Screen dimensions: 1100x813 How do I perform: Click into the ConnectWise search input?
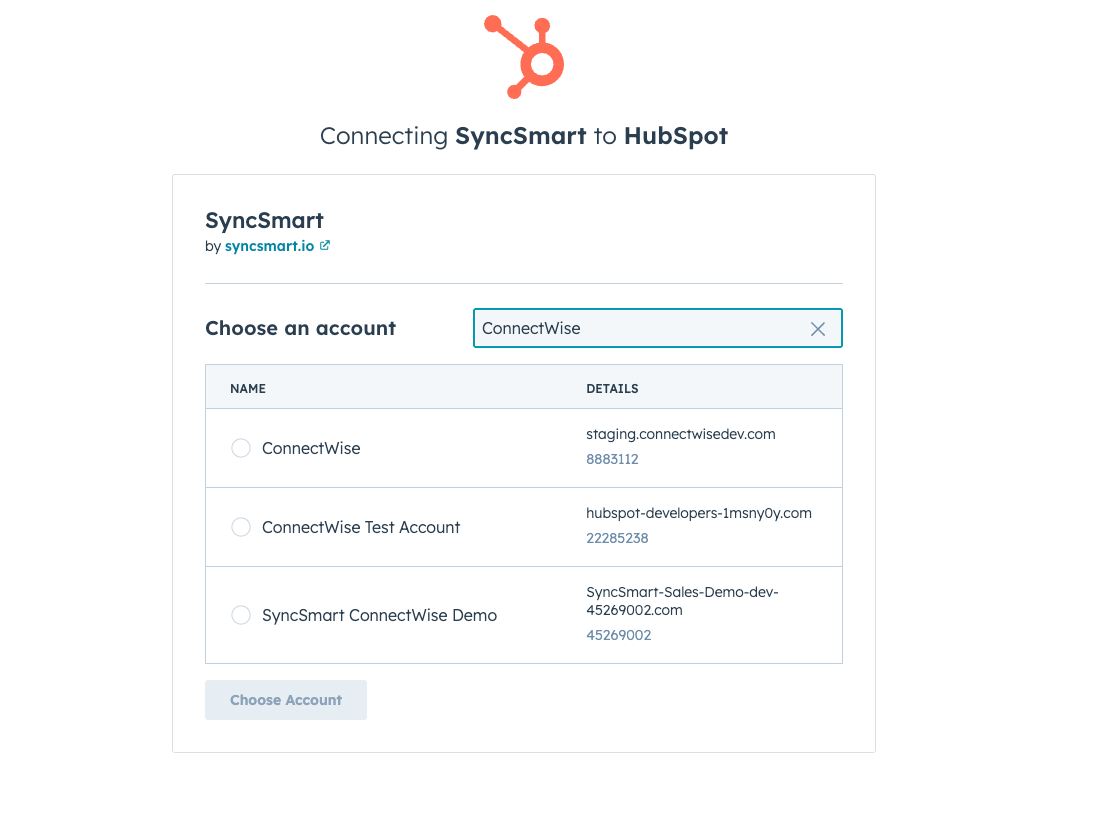[640, 329]
